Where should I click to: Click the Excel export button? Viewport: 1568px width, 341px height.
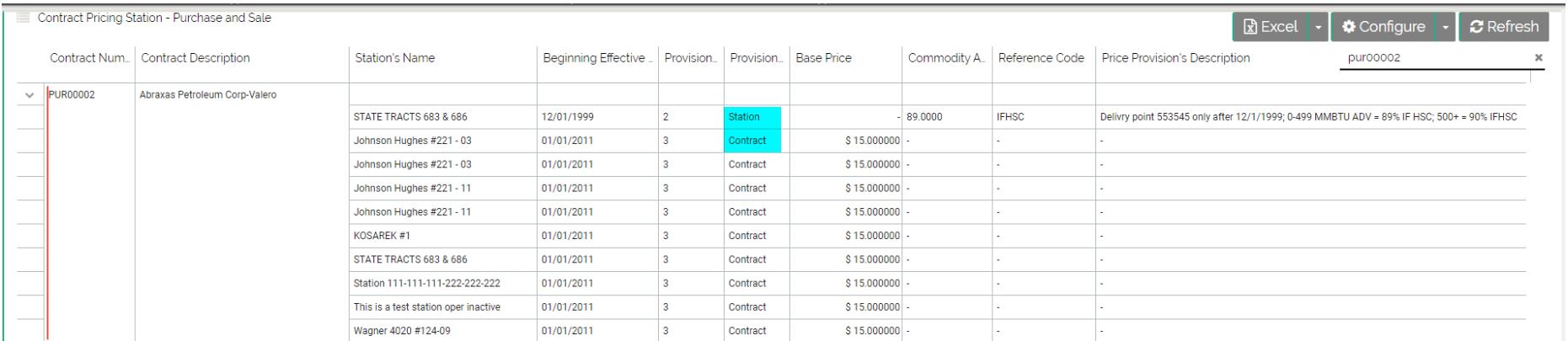click(1270, 27)
